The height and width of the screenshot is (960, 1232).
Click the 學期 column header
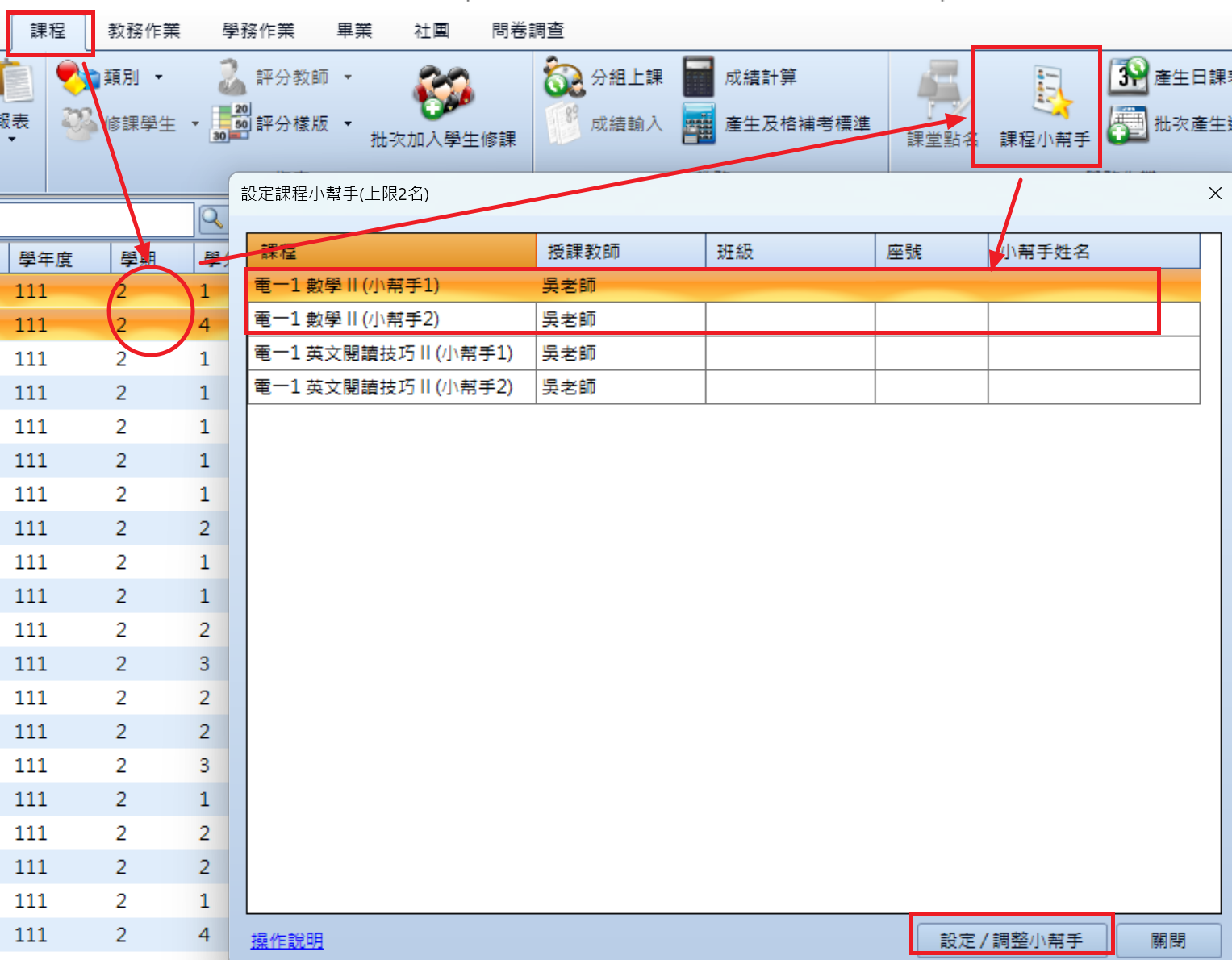pos(152,259)
